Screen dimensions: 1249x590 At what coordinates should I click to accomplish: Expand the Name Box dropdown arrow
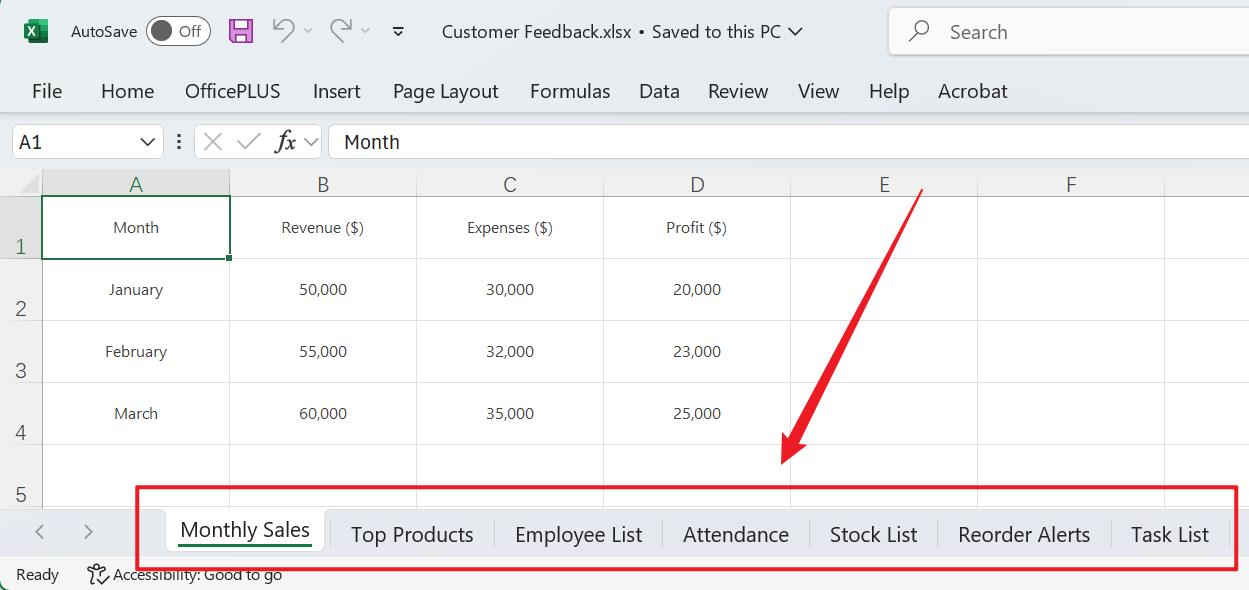click(x=147, y=142)
